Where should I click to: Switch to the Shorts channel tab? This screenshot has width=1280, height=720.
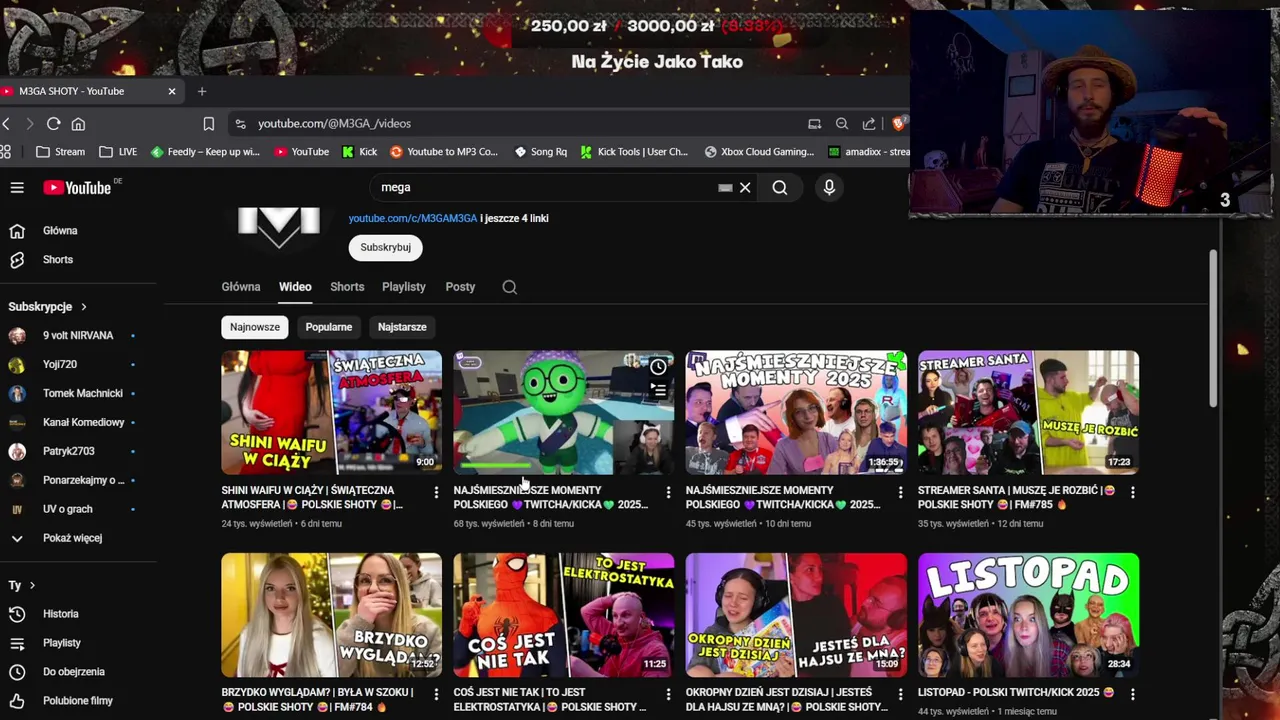(347, 287)
